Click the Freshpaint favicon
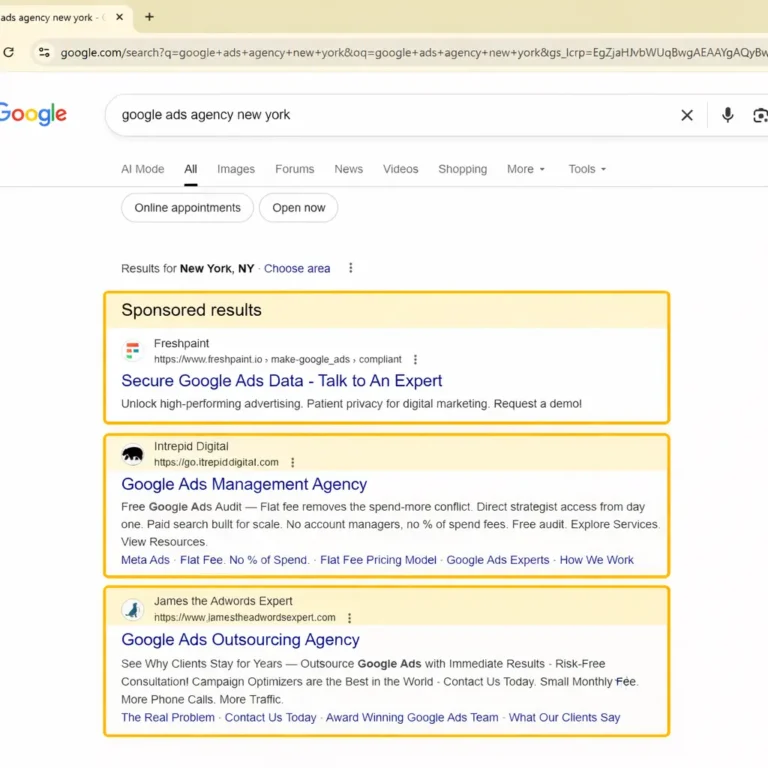This screenshot has height=768, width=768. tap(133, 351)
